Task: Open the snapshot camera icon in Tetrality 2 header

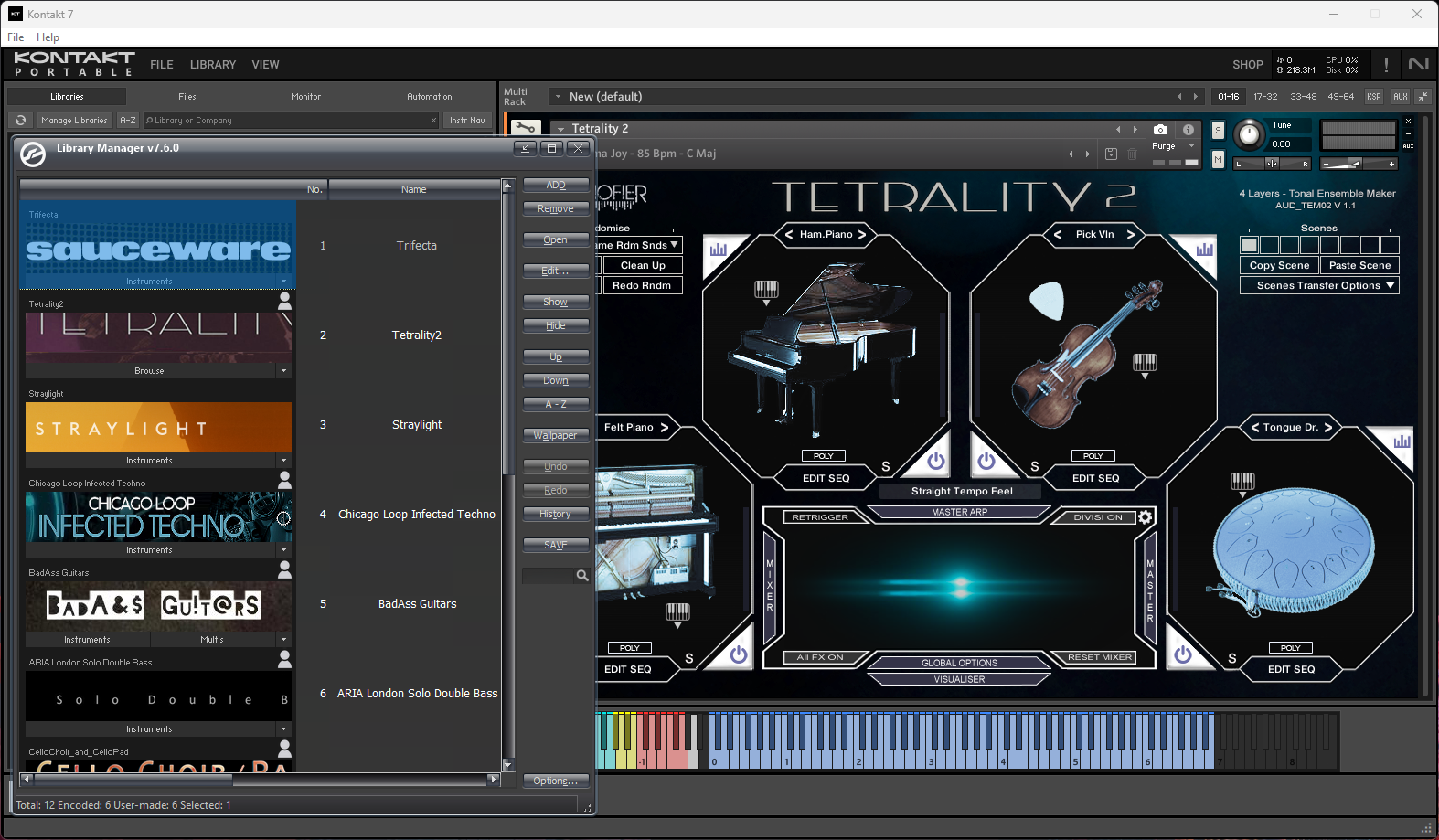Action: 1160,130
